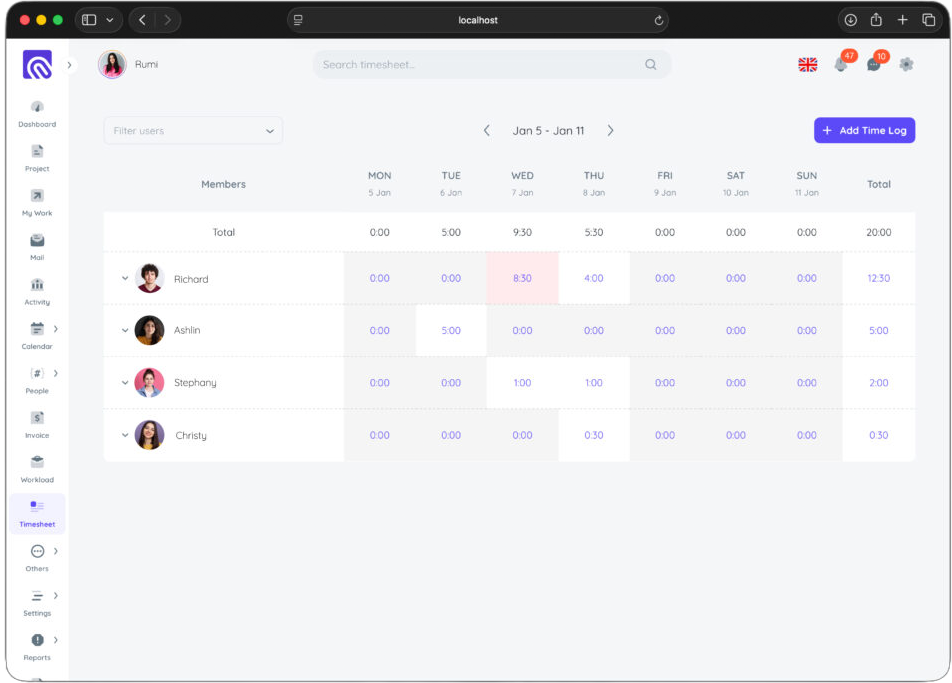This screenshot has width=952, height=683.
Task: Open Richard's Wednesday 8:30 entry
Action: click(522, 278)
